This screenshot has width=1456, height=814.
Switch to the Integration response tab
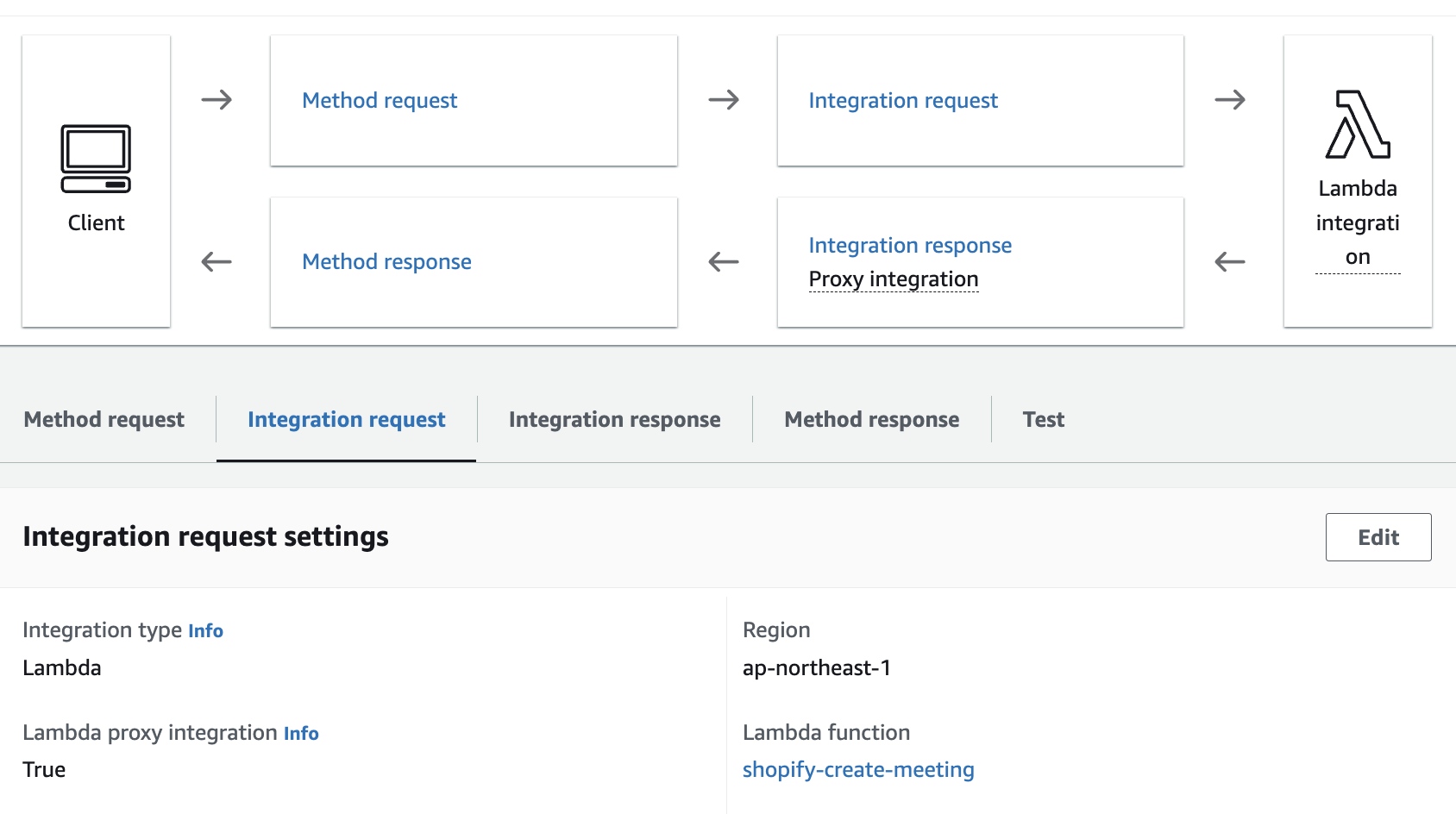click(614, 420)
